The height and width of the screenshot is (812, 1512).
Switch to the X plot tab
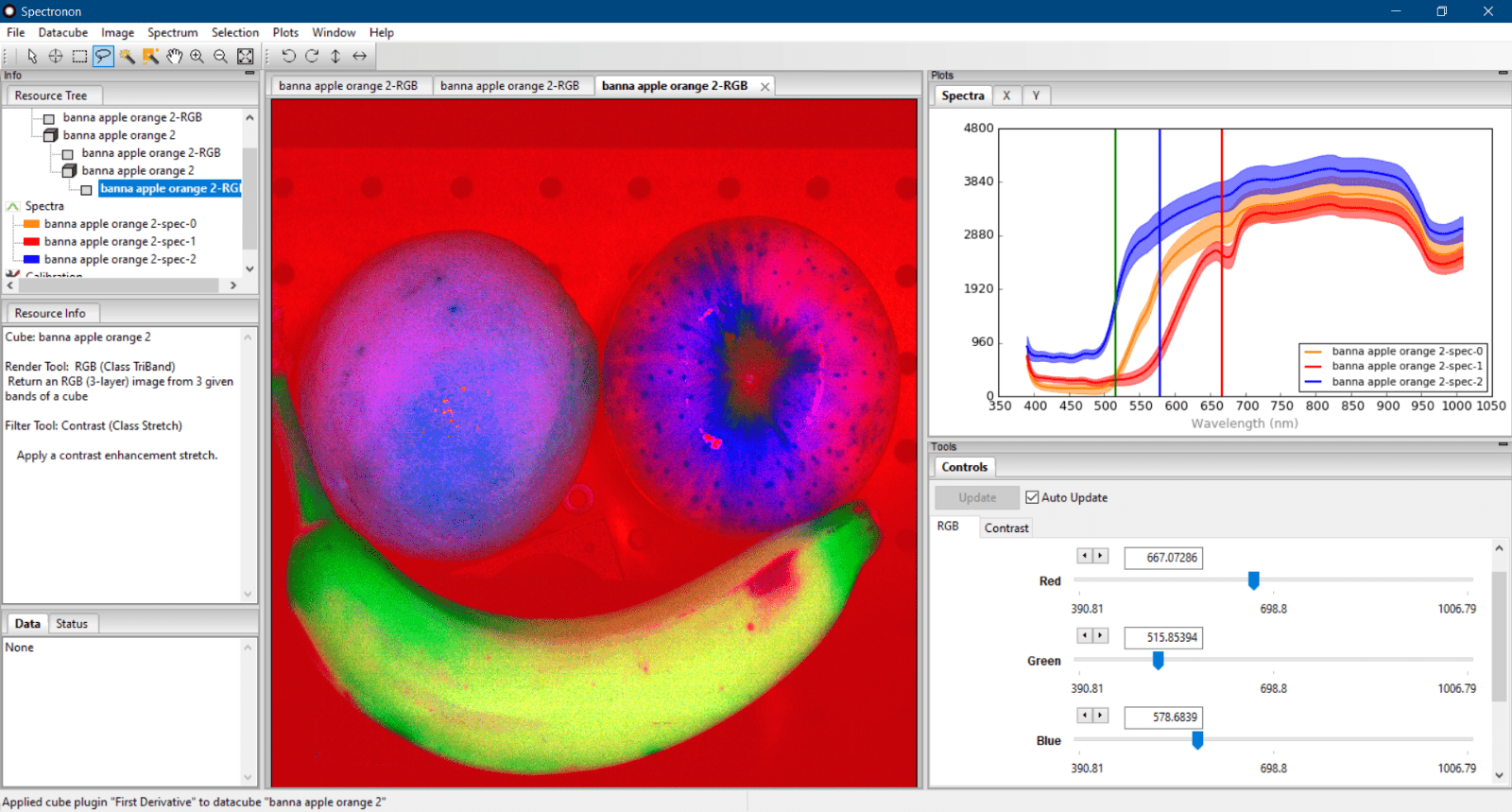1006,95
